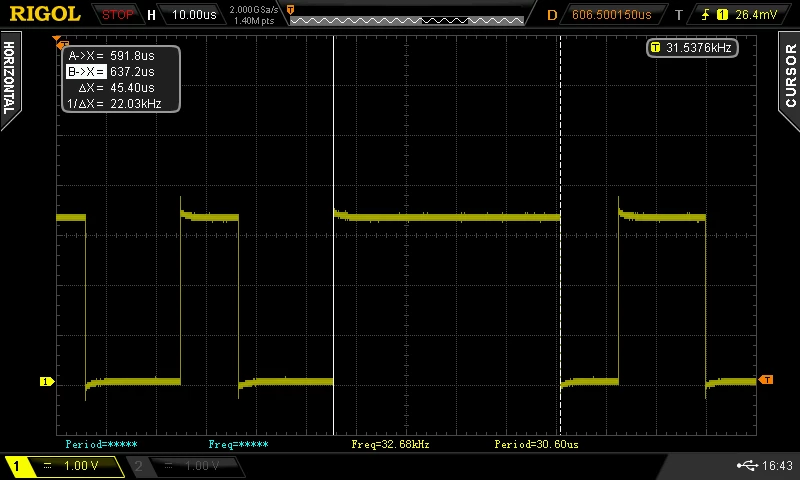Open the HORIZONTAL side tab
Viewport: 800px width, 480px height.
(x=10, y=79)
